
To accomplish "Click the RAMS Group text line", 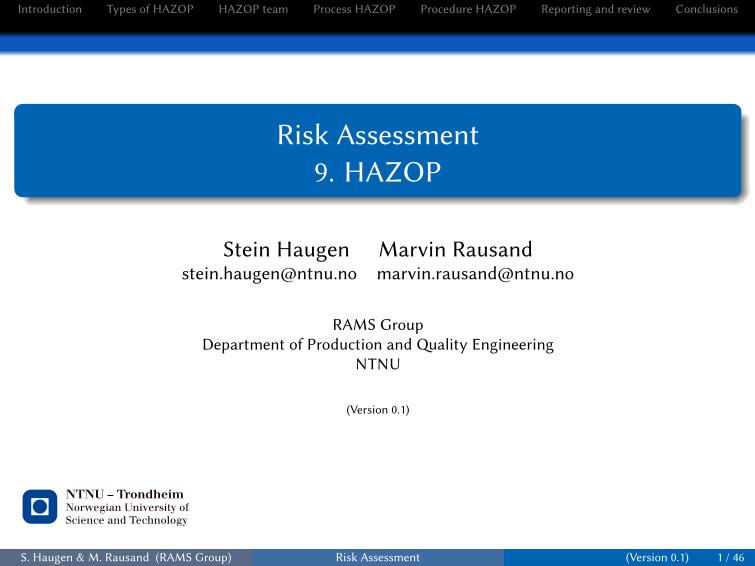I will click(377, 325).
